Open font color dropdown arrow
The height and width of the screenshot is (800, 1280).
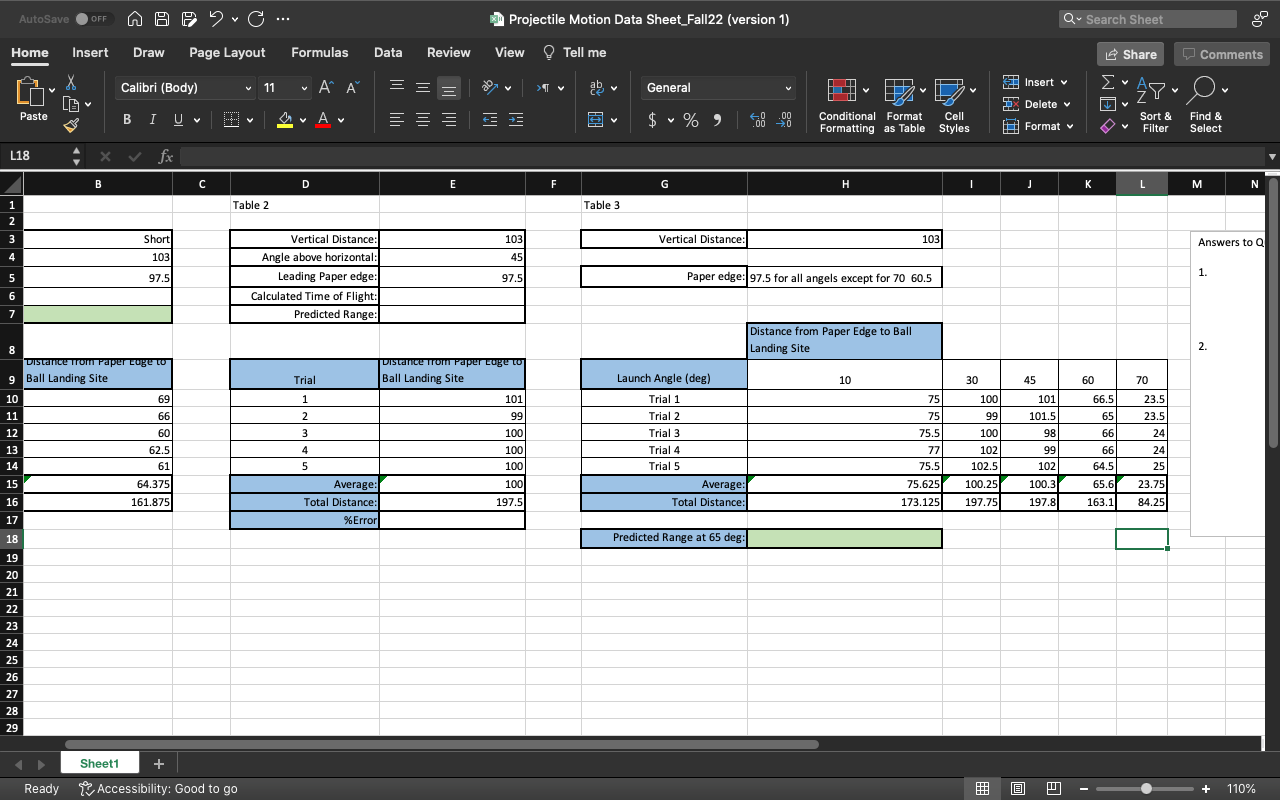341,121
